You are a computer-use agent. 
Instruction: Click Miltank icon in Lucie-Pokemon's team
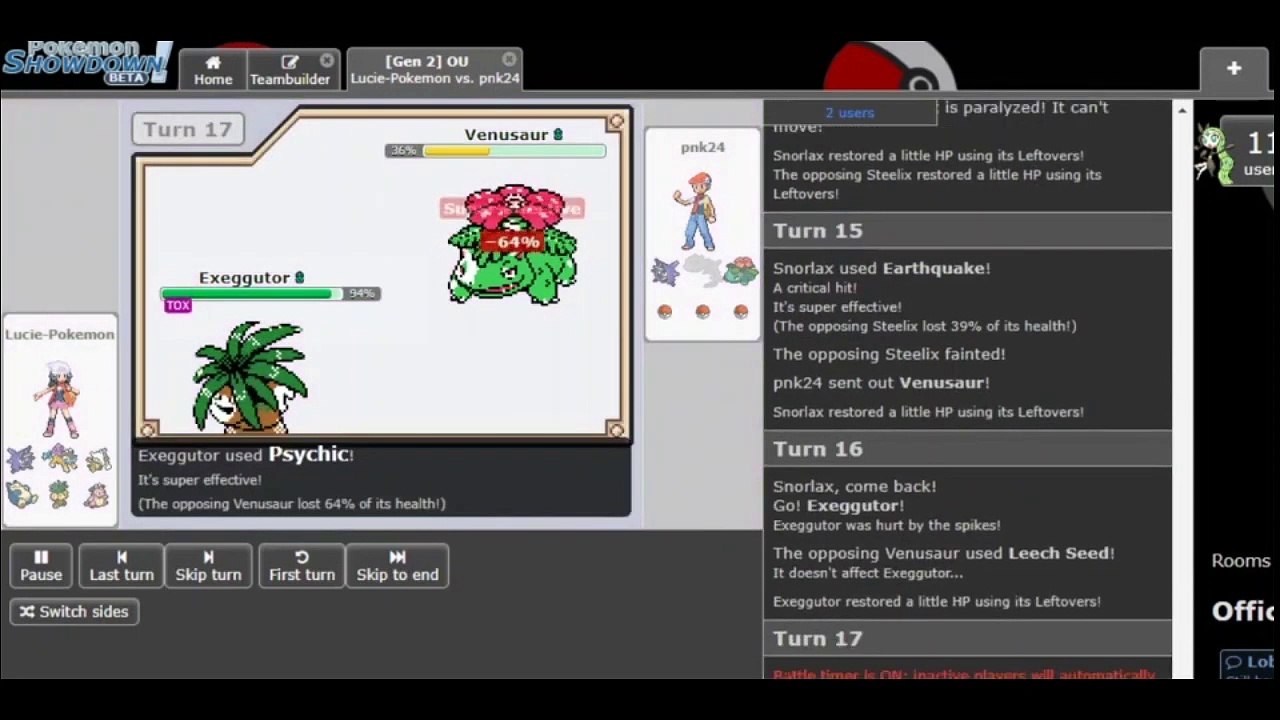(97, 494)
